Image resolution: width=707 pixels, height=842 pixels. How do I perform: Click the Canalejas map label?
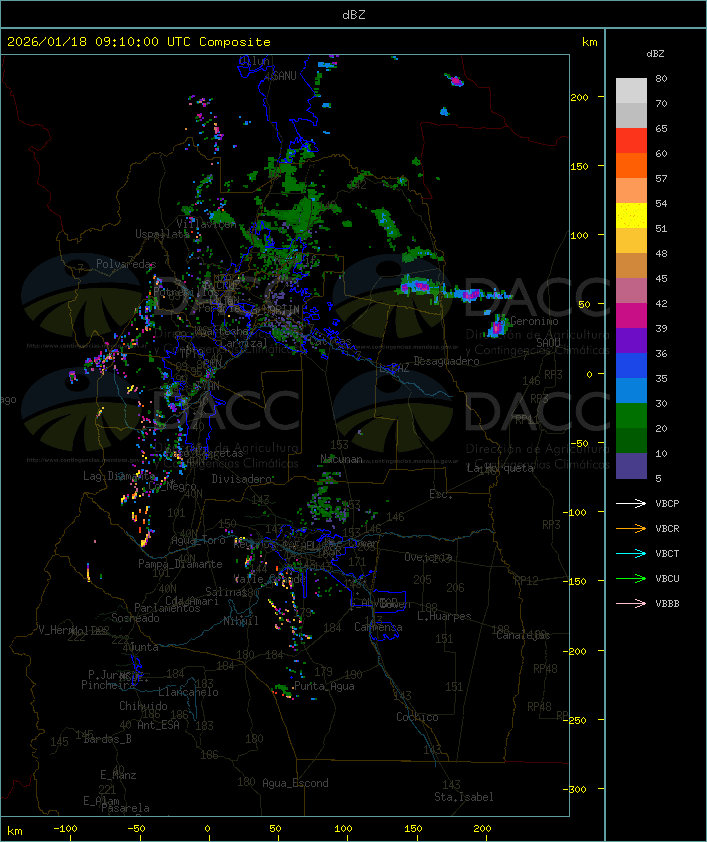coord(523,635)
